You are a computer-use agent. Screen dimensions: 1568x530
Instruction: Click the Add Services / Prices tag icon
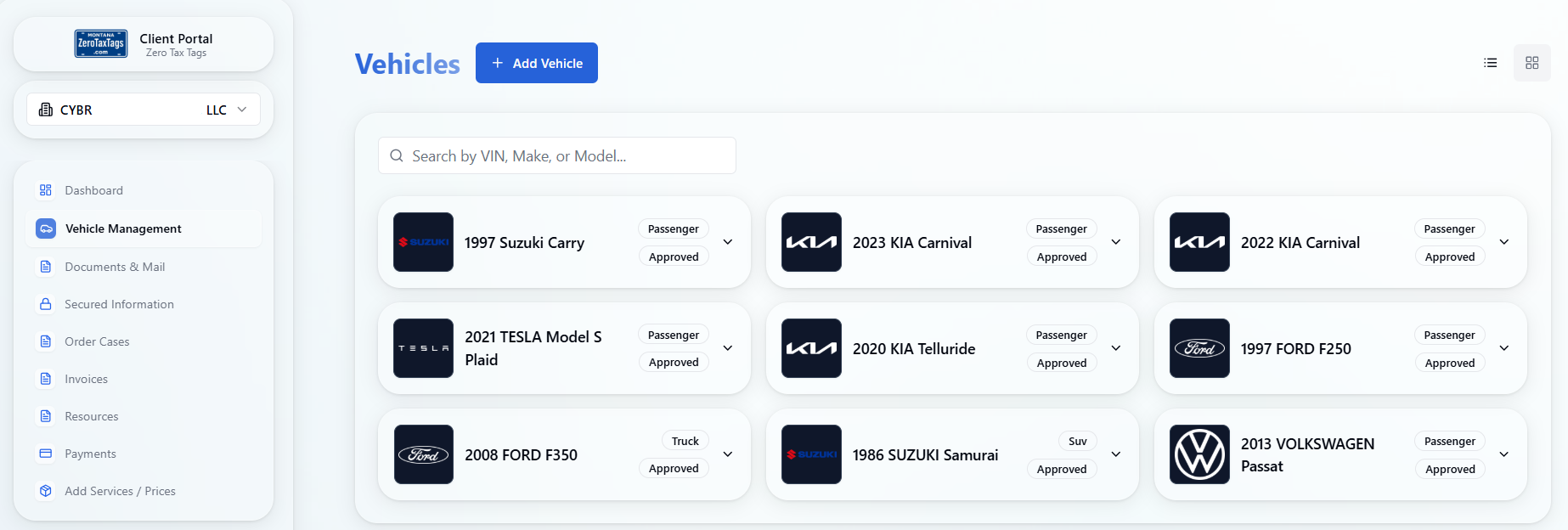(46, 491)
